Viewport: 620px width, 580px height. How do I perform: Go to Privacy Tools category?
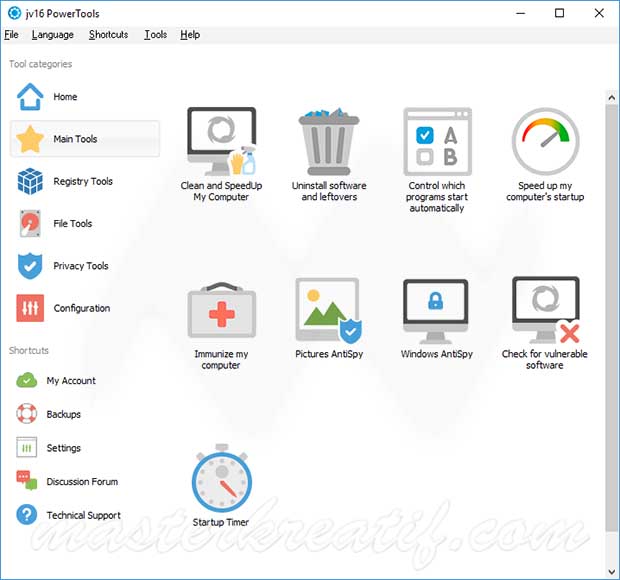pyautogui.click(x=80, y=266)
